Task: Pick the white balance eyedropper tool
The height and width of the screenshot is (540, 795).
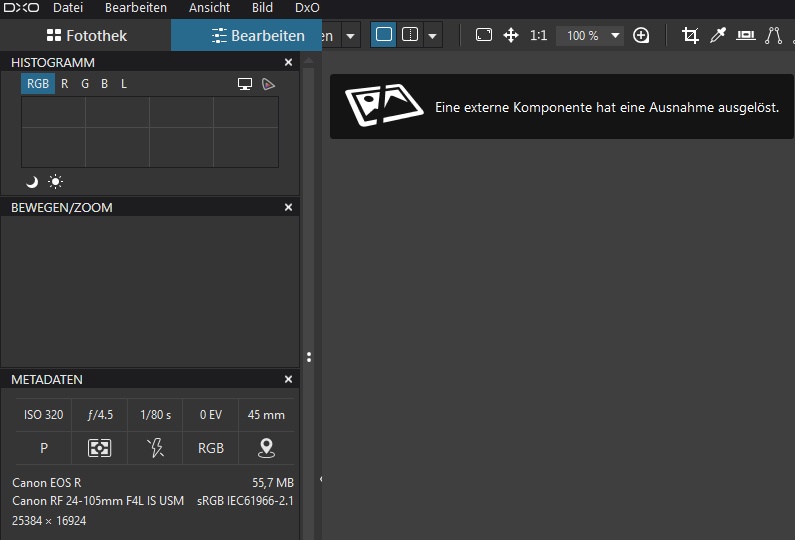Action: [718, 35]
